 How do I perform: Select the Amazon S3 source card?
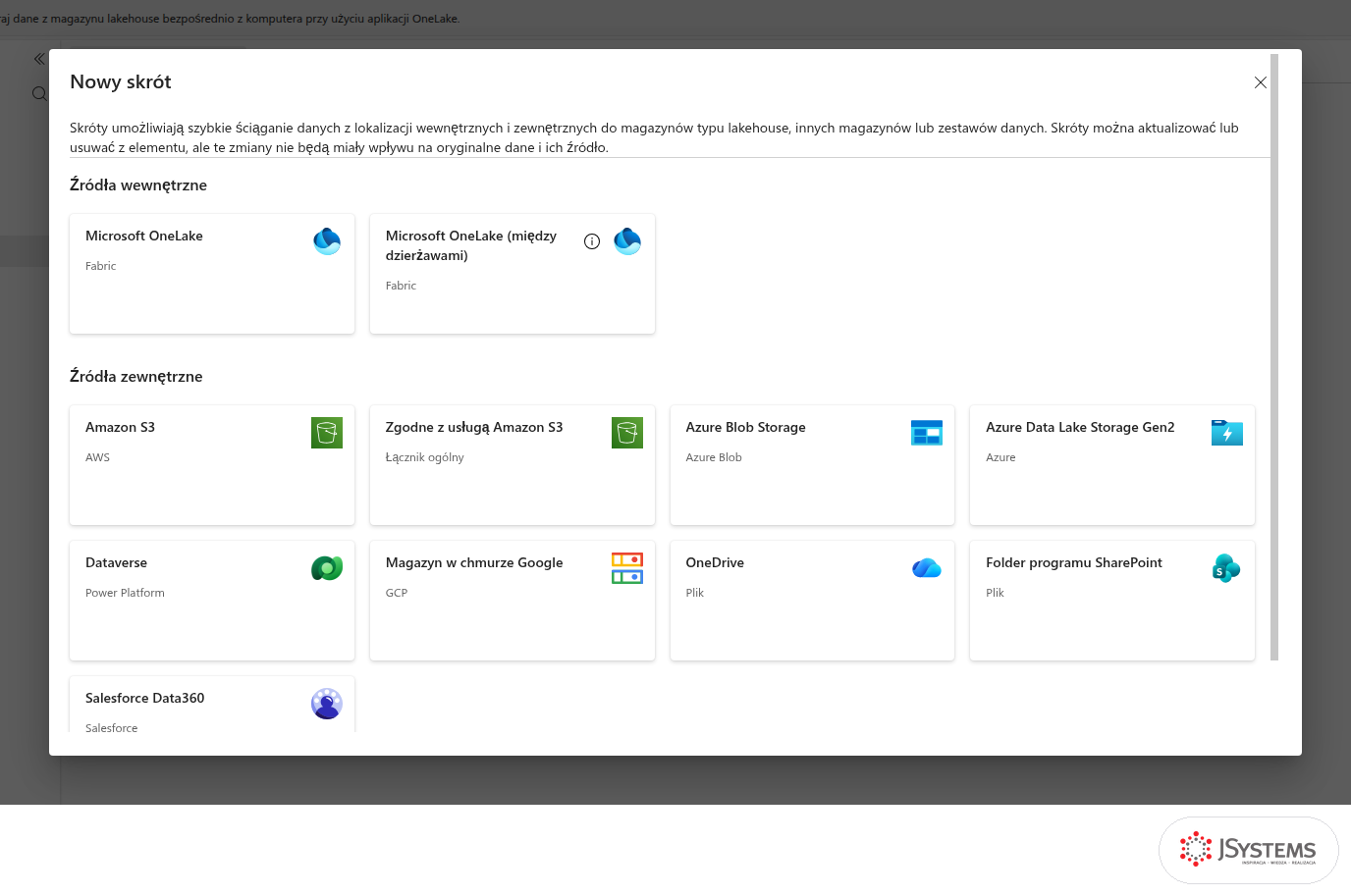(x=212, y=465)
